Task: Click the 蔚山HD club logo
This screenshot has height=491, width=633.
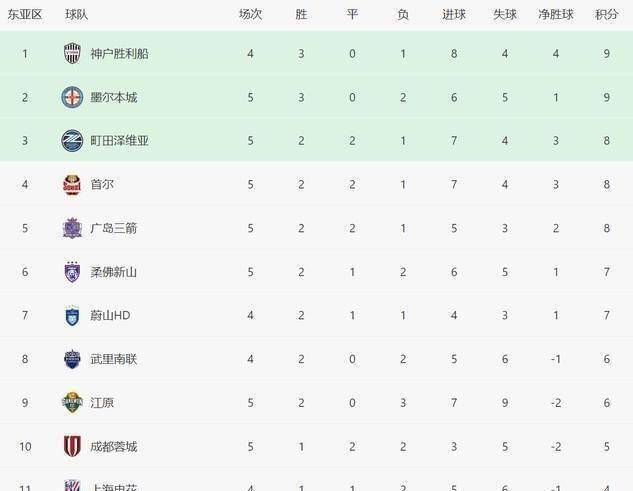Action: (72, 316)
